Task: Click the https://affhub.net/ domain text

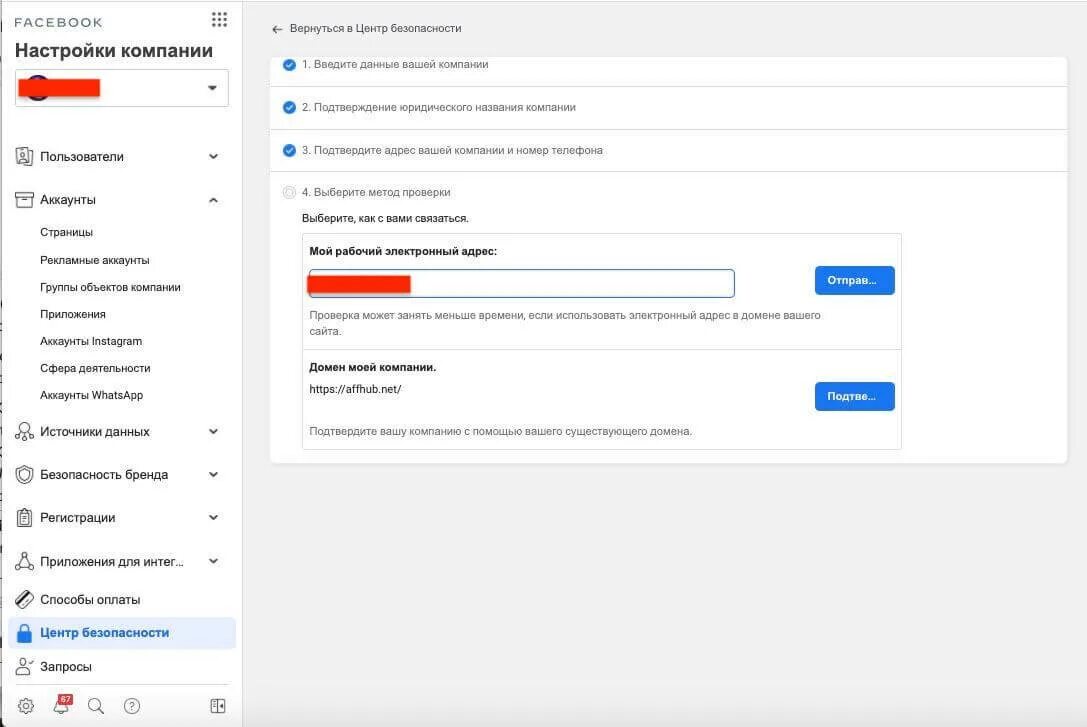Action: pyautogui.click(x=356, y=389)
